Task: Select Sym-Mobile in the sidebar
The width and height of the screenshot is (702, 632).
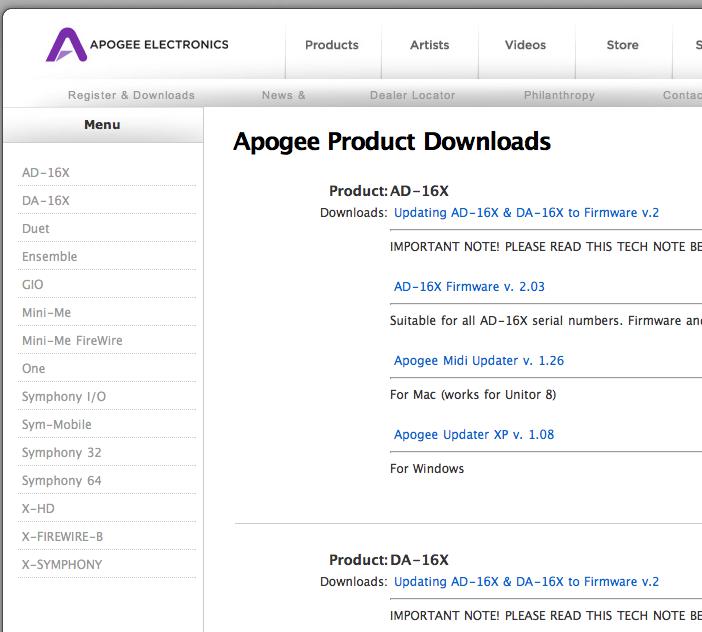Action: pyautogui.click(x=56, y=424)
